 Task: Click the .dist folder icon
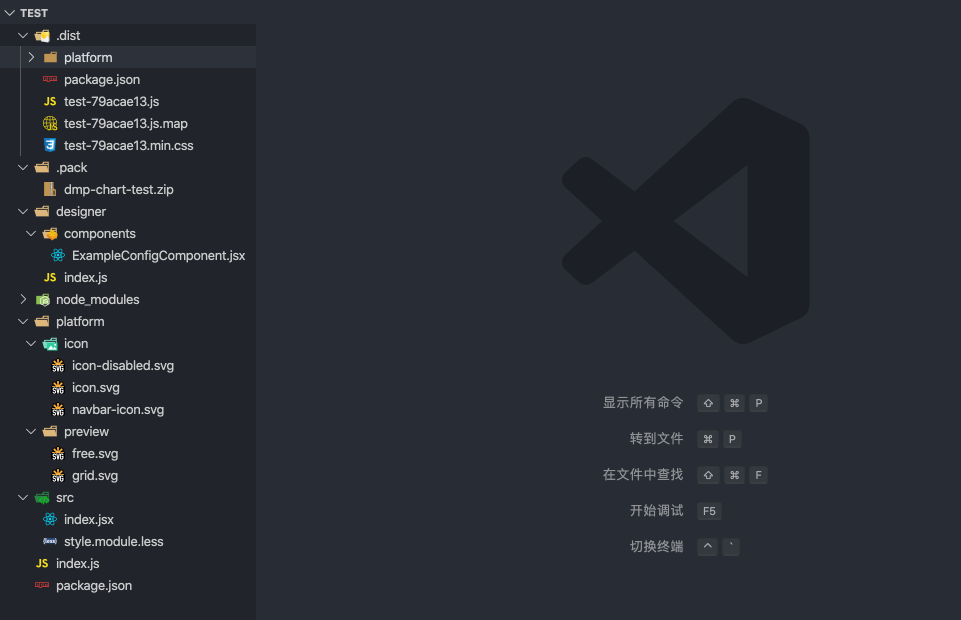pos(42,36)
